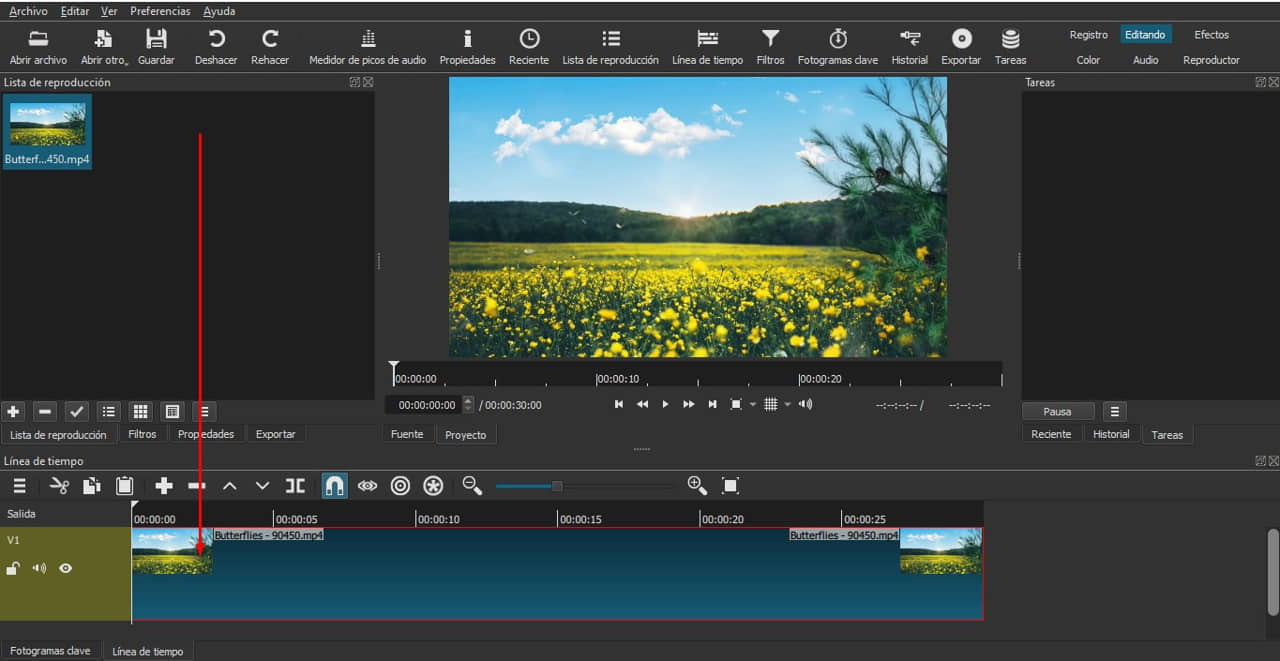Click the scissors cut icon in timeline toolbar
Image resolution: width=1280 pixels, height=661 pixels.
59,486
